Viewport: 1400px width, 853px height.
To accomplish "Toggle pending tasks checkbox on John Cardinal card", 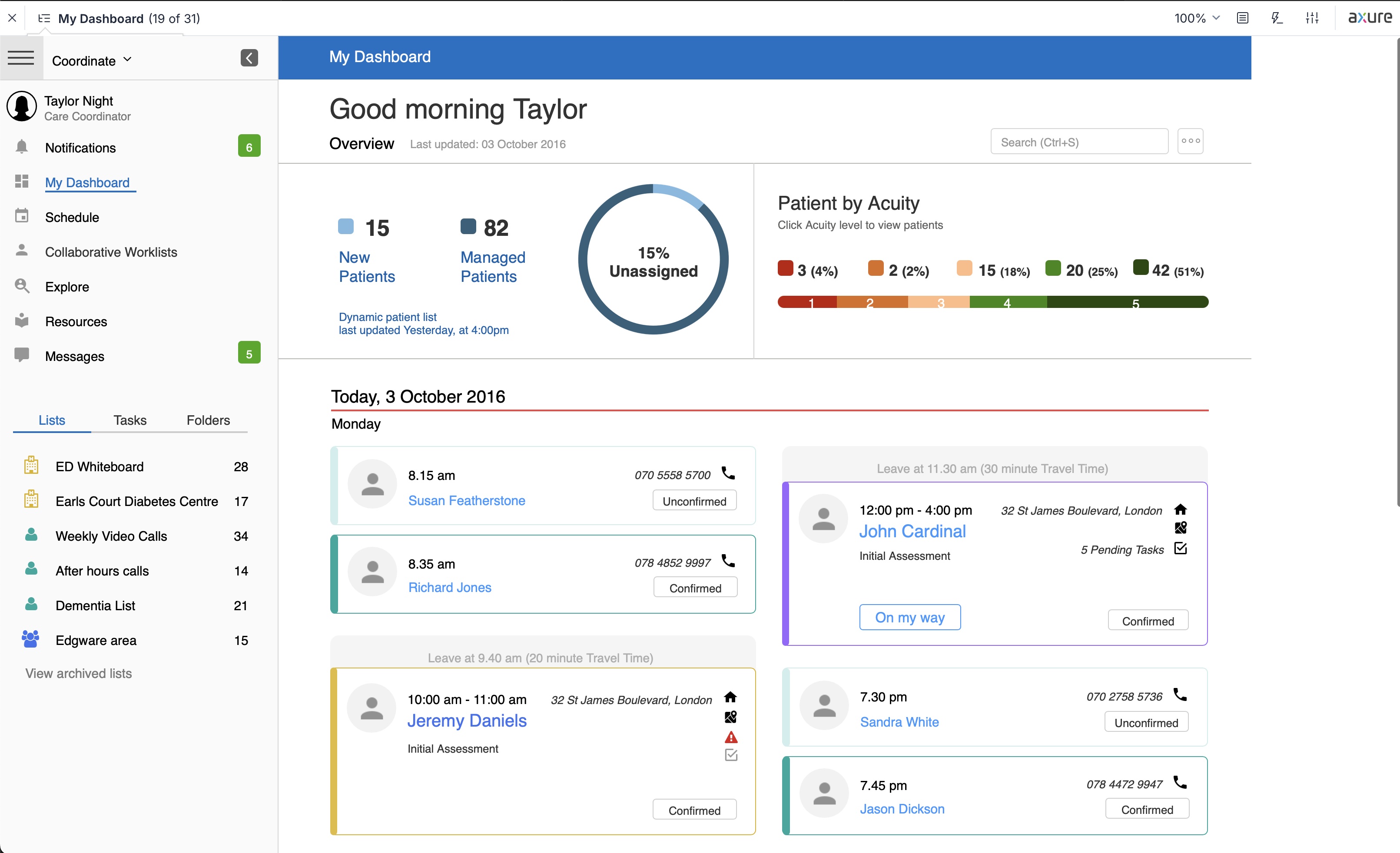I will click(x=1180, y=549).
